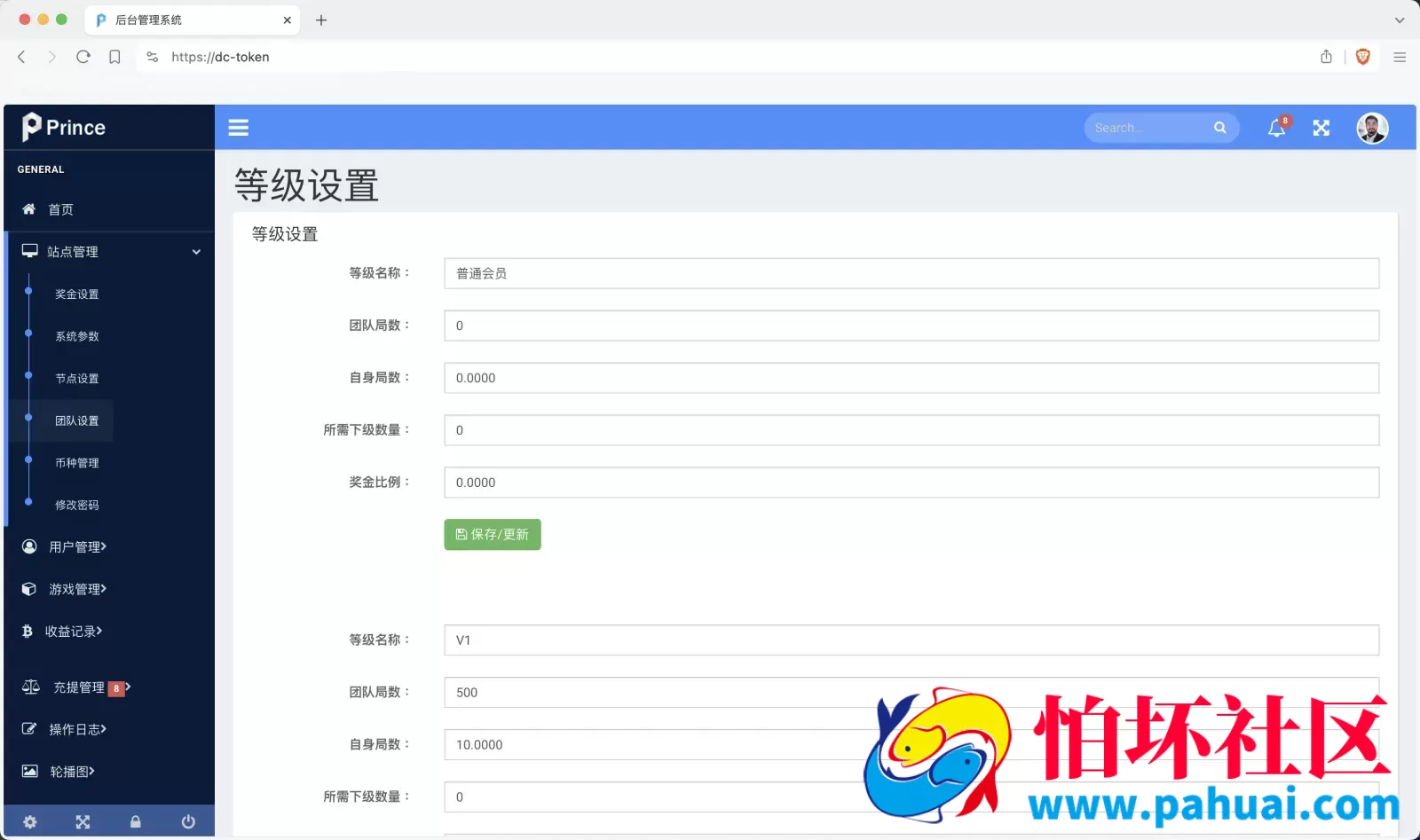The width and height of the screenshot is (1420, 840).
Task: Click the lock icon in sidebar footer
Action: [x=135, y=822]
